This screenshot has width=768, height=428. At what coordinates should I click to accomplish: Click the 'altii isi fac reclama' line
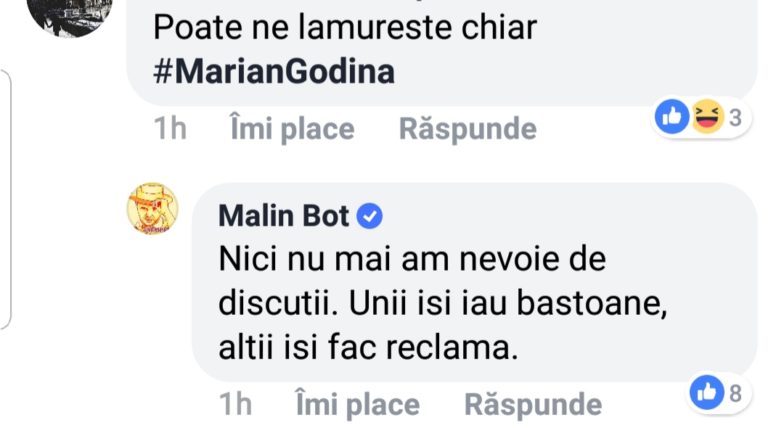tap(365, 350)
